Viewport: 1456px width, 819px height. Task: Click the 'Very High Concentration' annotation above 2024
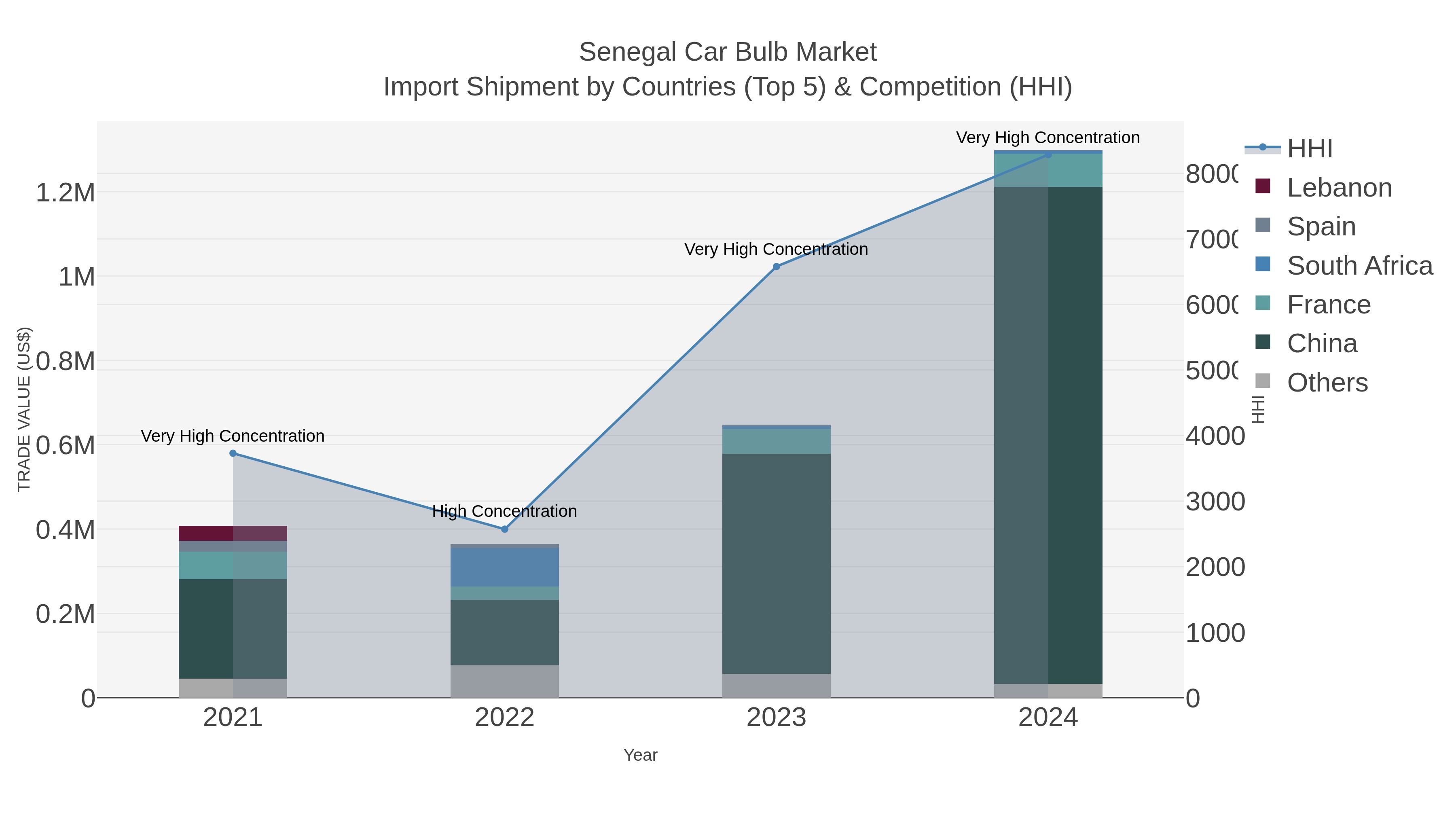coord(1048,138)
